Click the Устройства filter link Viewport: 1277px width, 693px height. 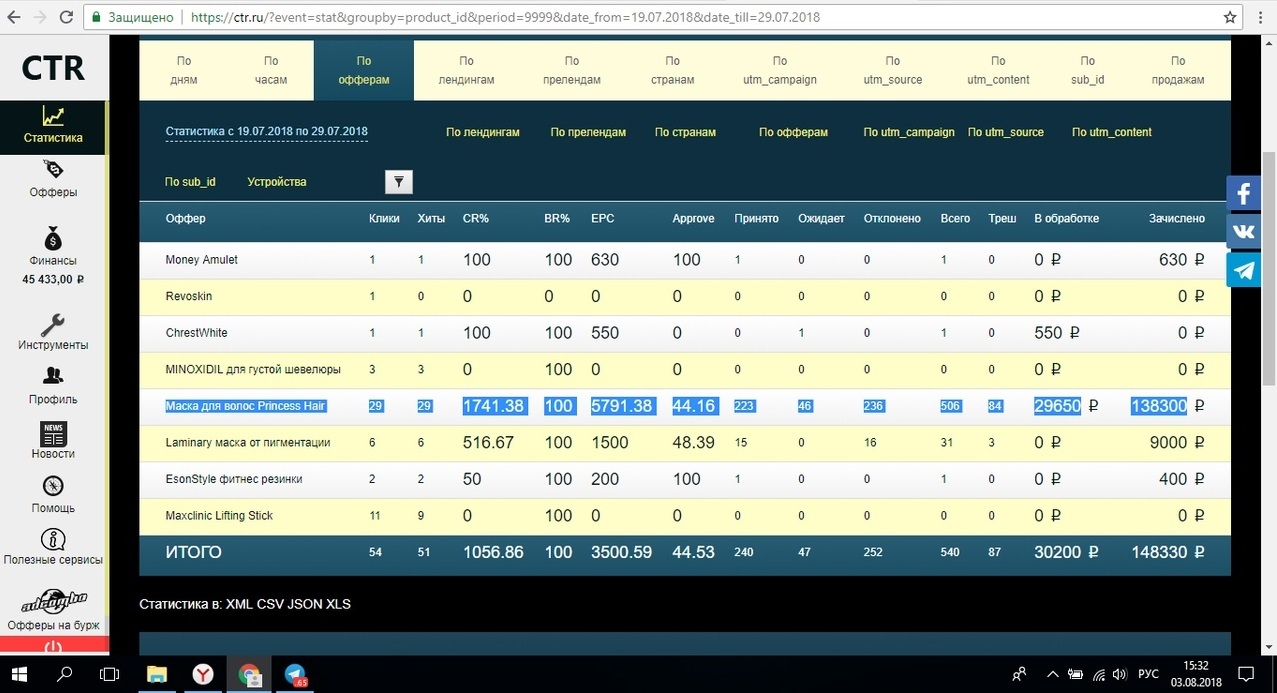tap(277, 182)
